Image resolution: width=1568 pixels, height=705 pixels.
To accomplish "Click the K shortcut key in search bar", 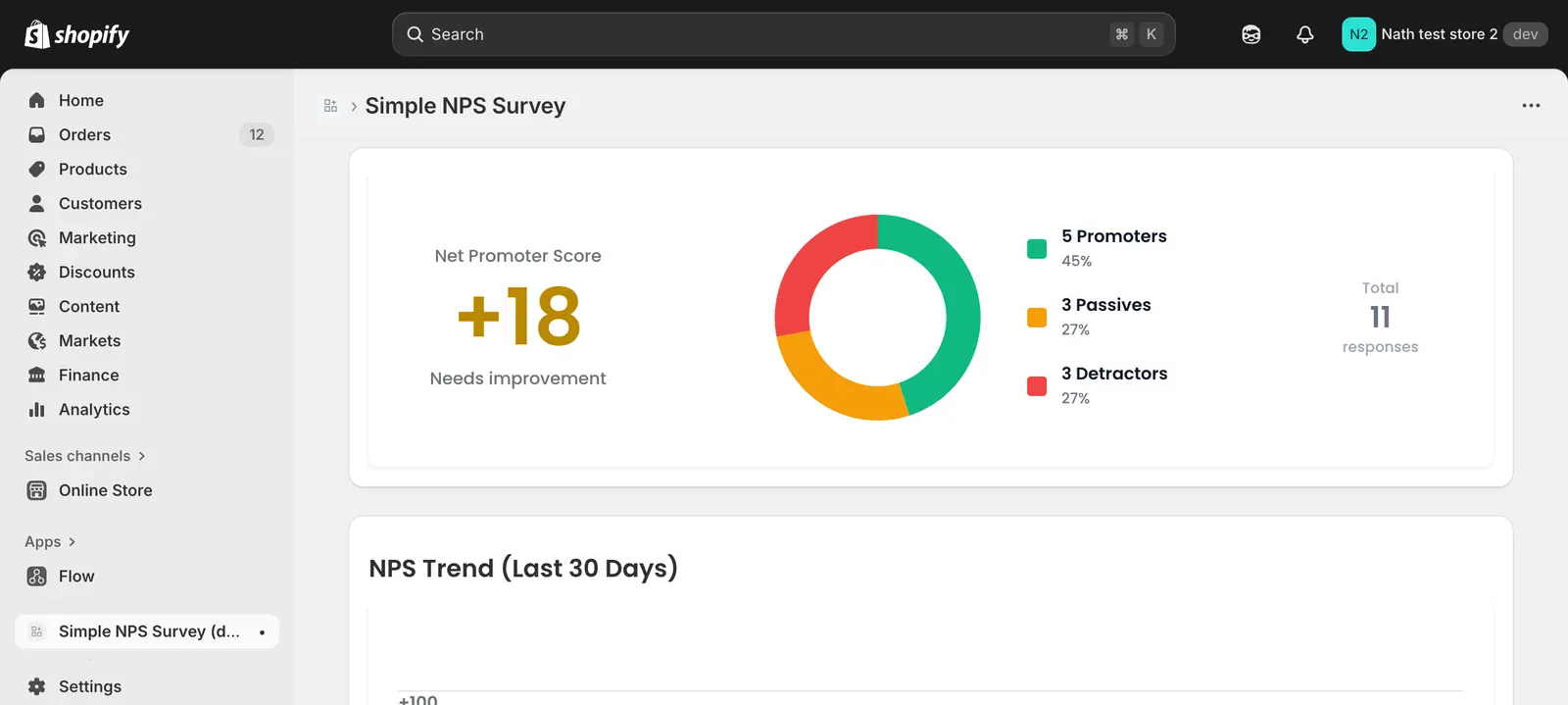I will pos(1151,34).
